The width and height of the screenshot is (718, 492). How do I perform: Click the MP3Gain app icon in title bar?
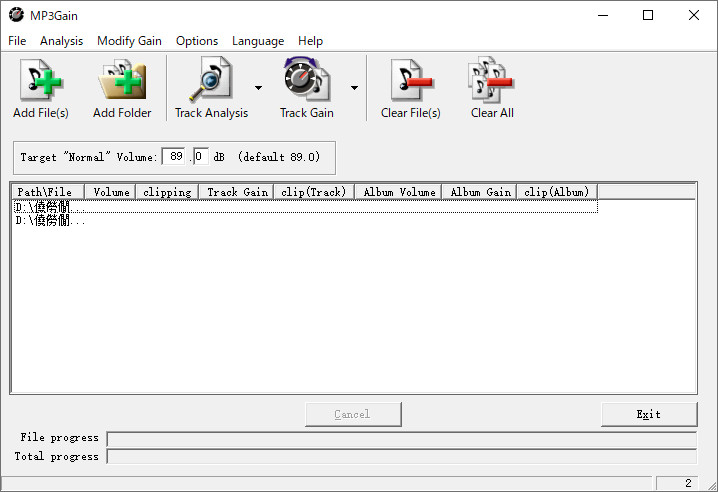click(16, 15)
